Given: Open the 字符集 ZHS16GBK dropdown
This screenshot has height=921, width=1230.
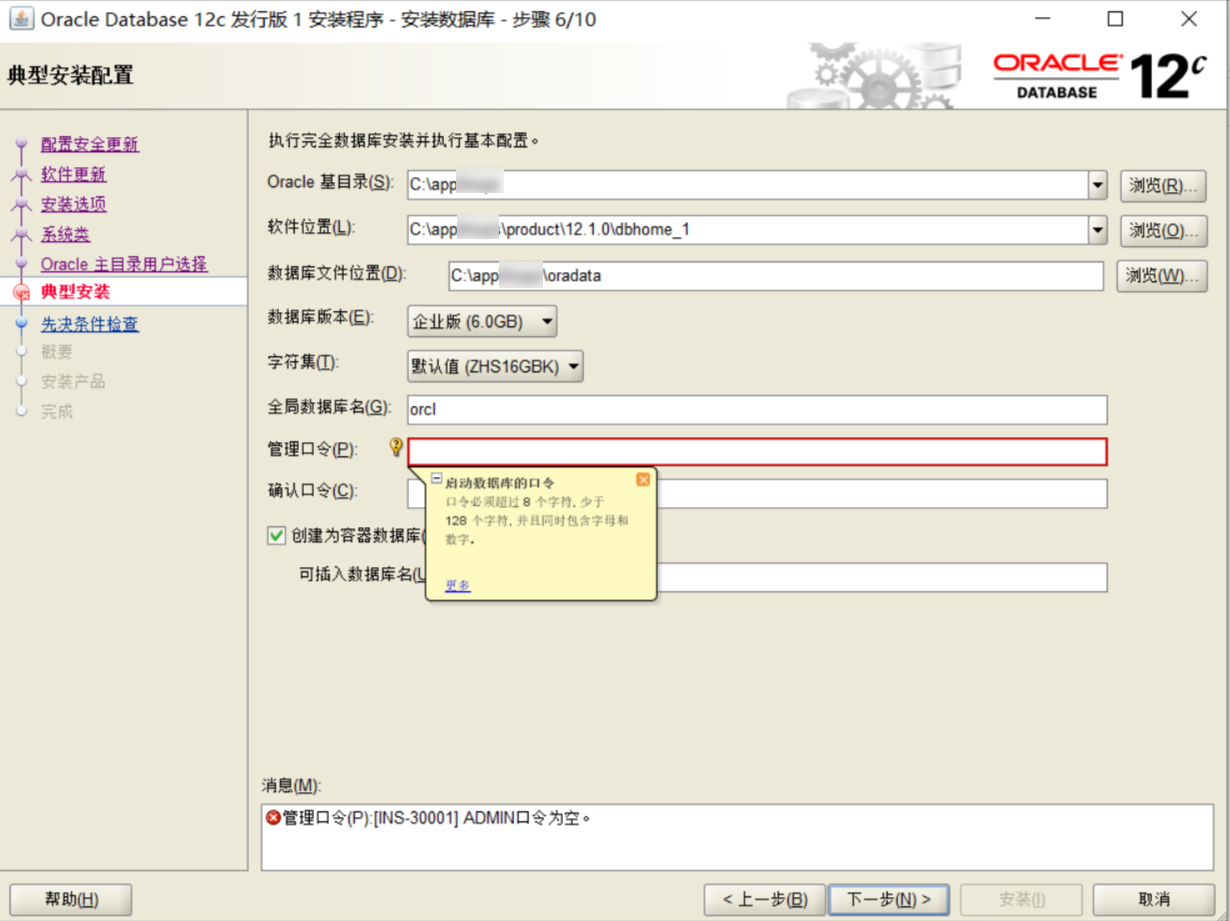Looking at the screenshot, I should pyautogui.click(x=495, y=367).
